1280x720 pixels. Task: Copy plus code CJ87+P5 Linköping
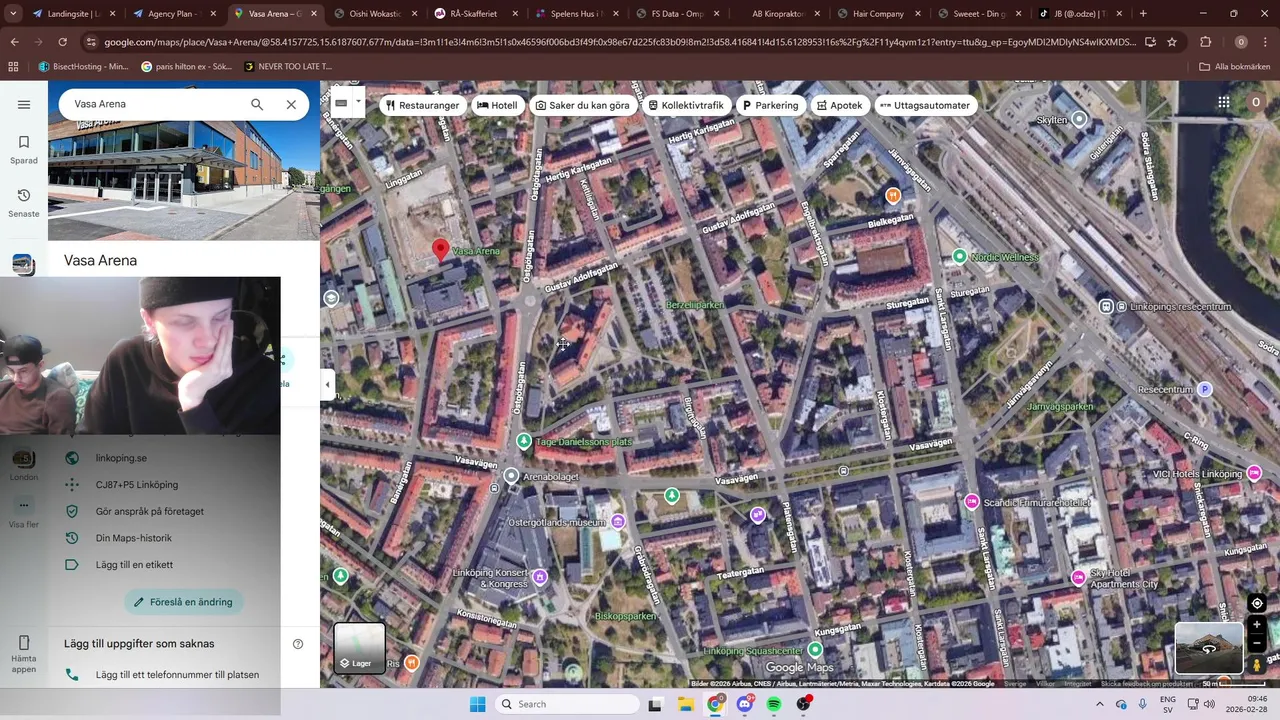(x=137, y=485)
